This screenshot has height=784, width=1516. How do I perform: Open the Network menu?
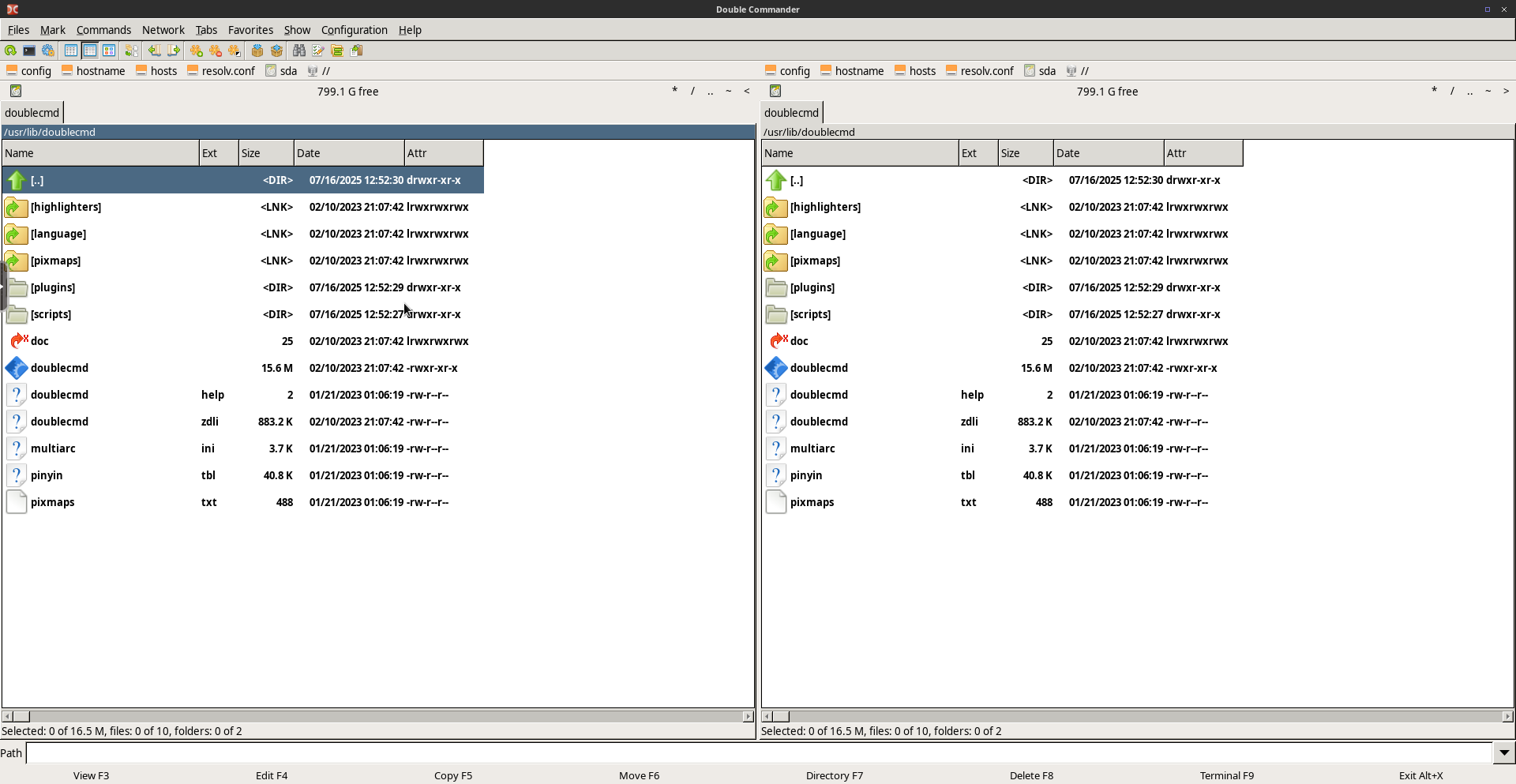pyautogui.click(x=163, y=30)
